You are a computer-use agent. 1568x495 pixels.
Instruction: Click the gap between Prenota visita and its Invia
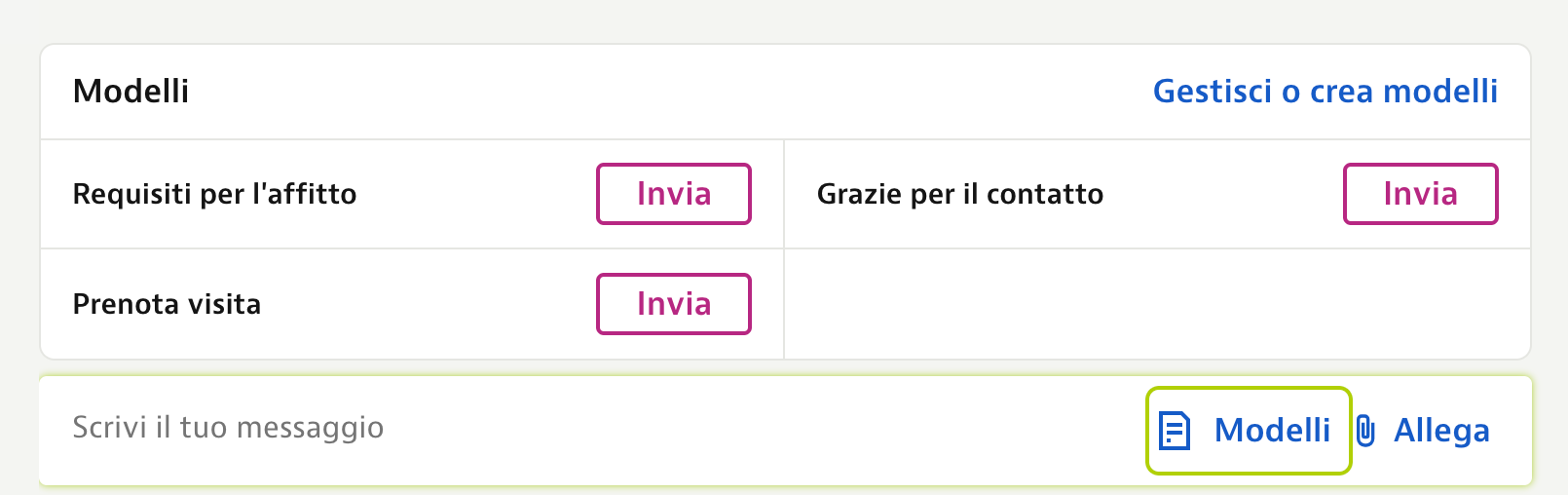coord(429,304)
